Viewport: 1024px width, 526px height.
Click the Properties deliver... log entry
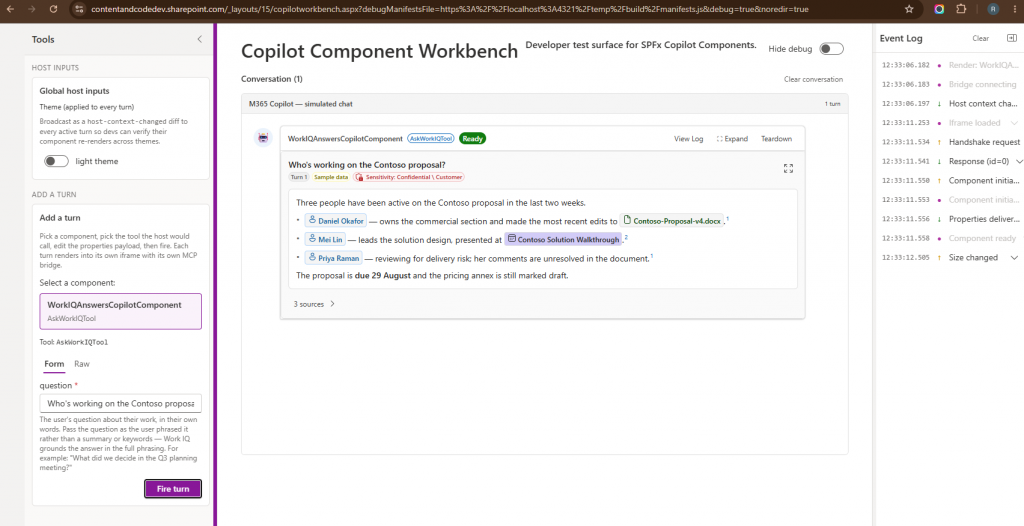[x=950, y=219]
